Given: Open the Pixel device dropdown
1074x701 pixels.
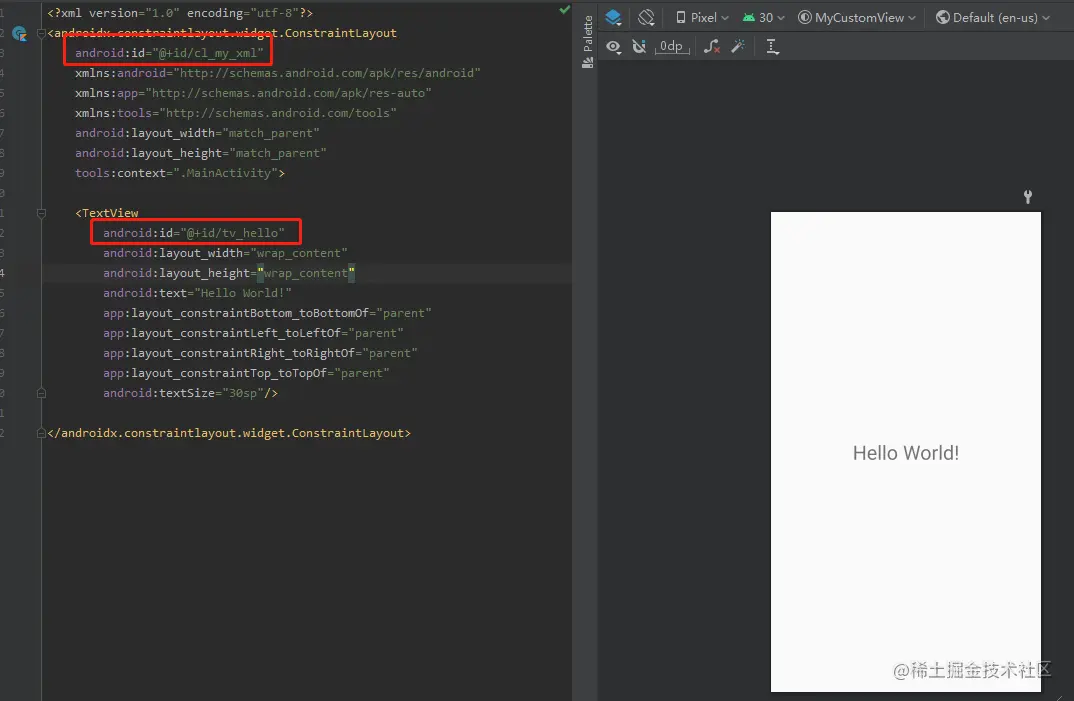Looking at the screenshot, I should (702, 18).
